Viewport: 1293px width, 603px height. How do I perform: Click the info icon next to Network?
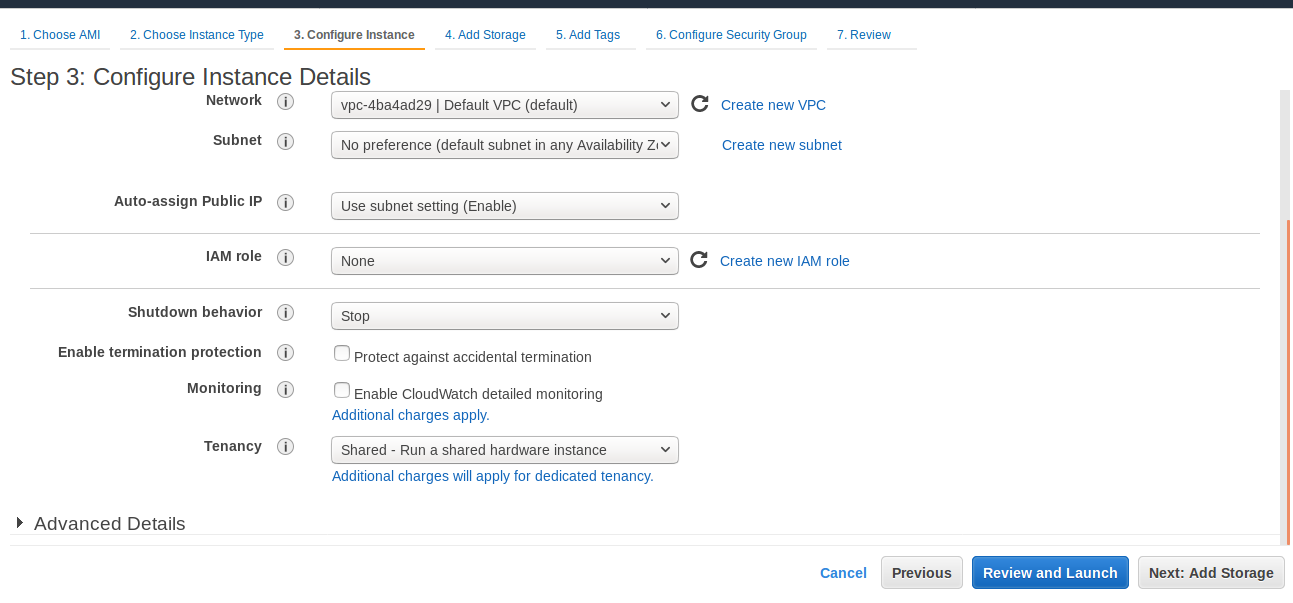click(285, 102)
